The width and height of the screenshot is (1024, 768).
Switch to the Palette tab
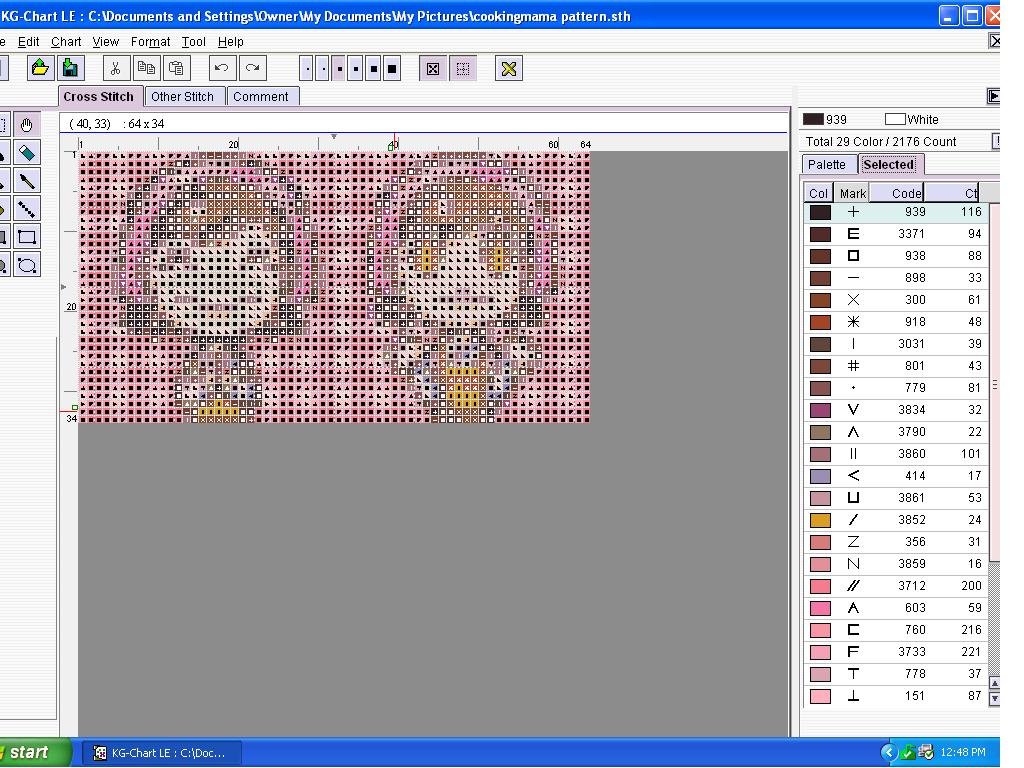(829, 164)
